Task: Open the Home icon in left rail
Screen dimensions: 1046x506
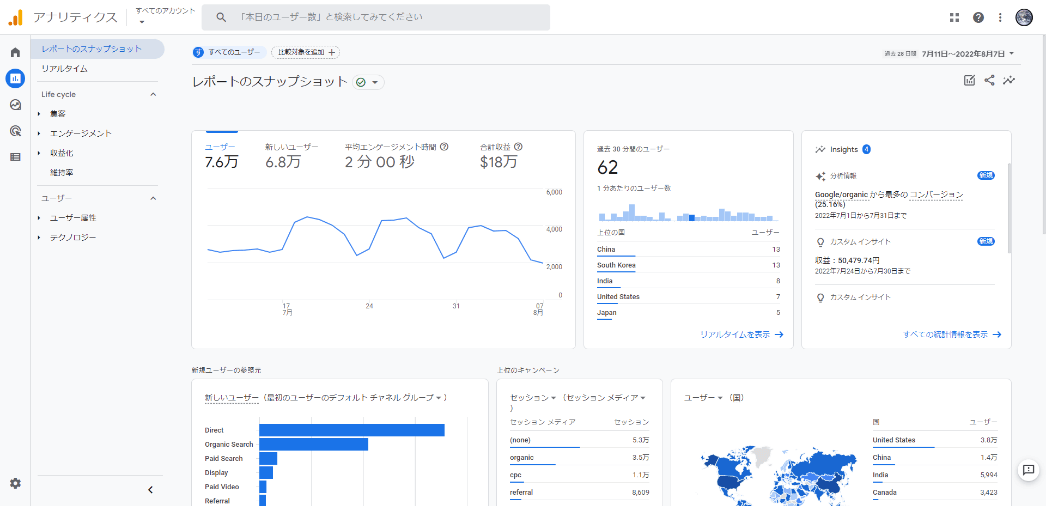Action: pos(15,53)
